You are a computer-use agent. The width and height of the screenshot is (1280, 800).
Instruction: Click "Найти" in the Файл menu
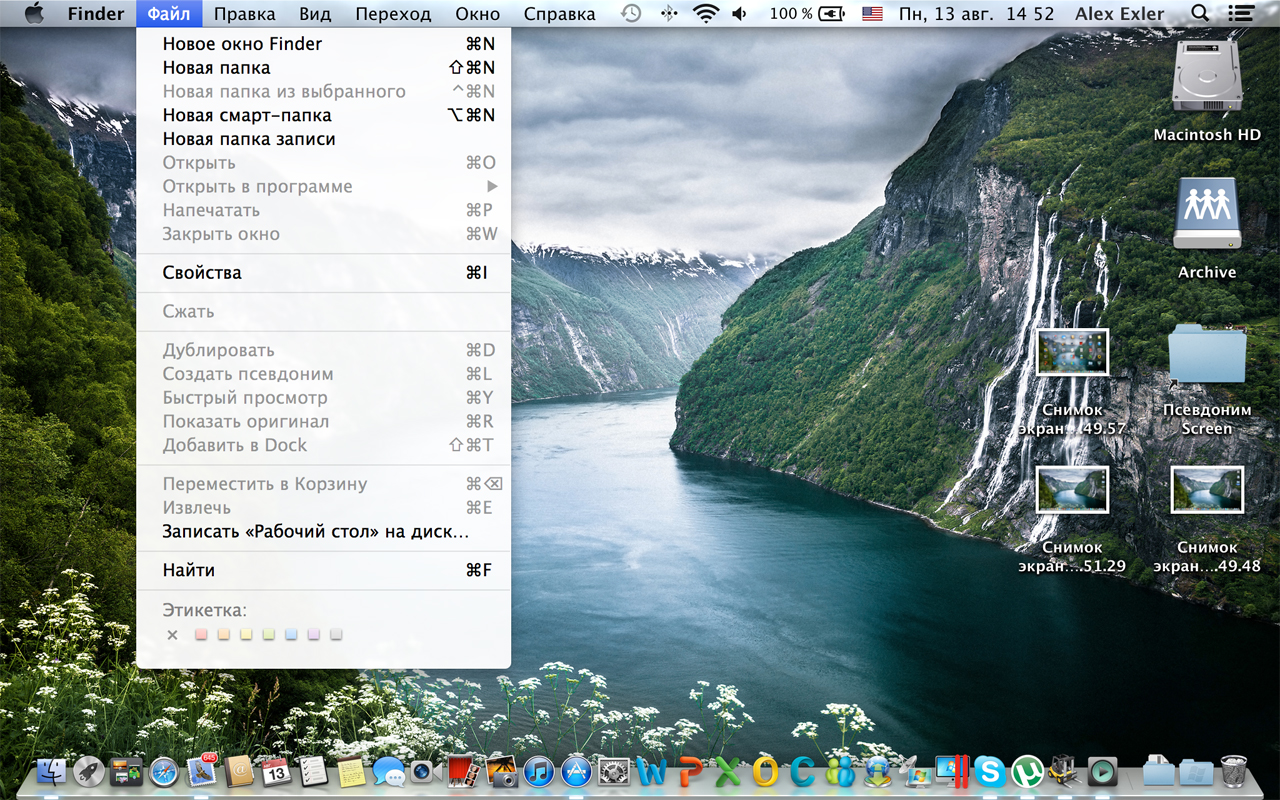pos(189,571)
